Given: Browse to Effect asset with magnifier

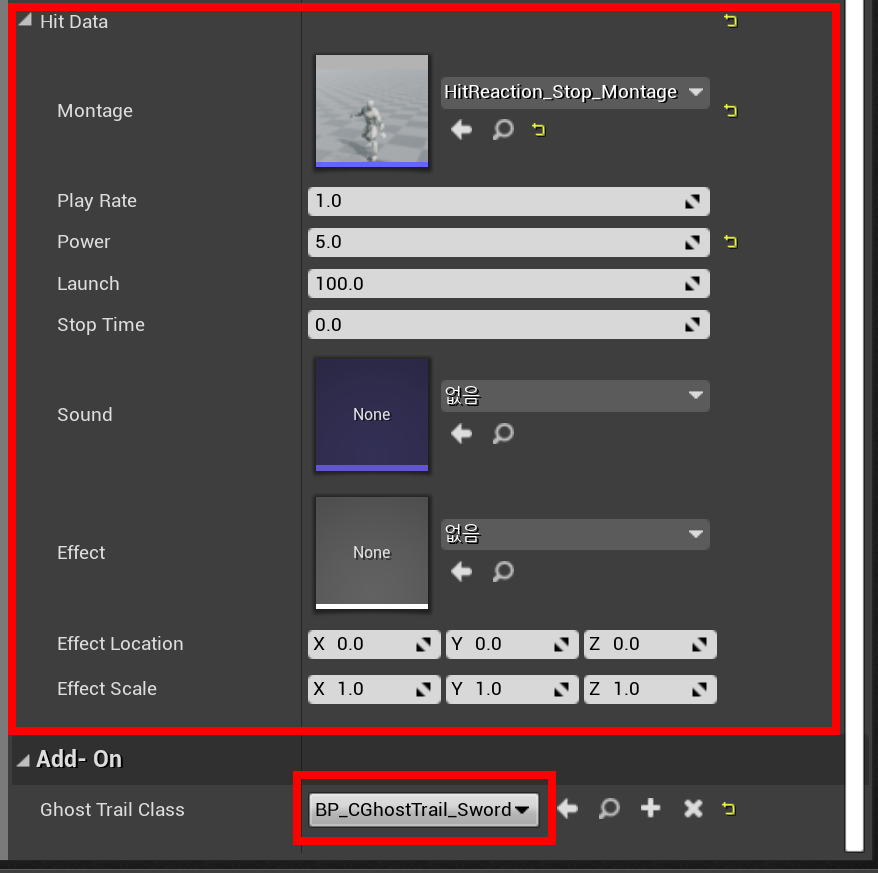Looking at the screenshot, I should coord(503,572).
